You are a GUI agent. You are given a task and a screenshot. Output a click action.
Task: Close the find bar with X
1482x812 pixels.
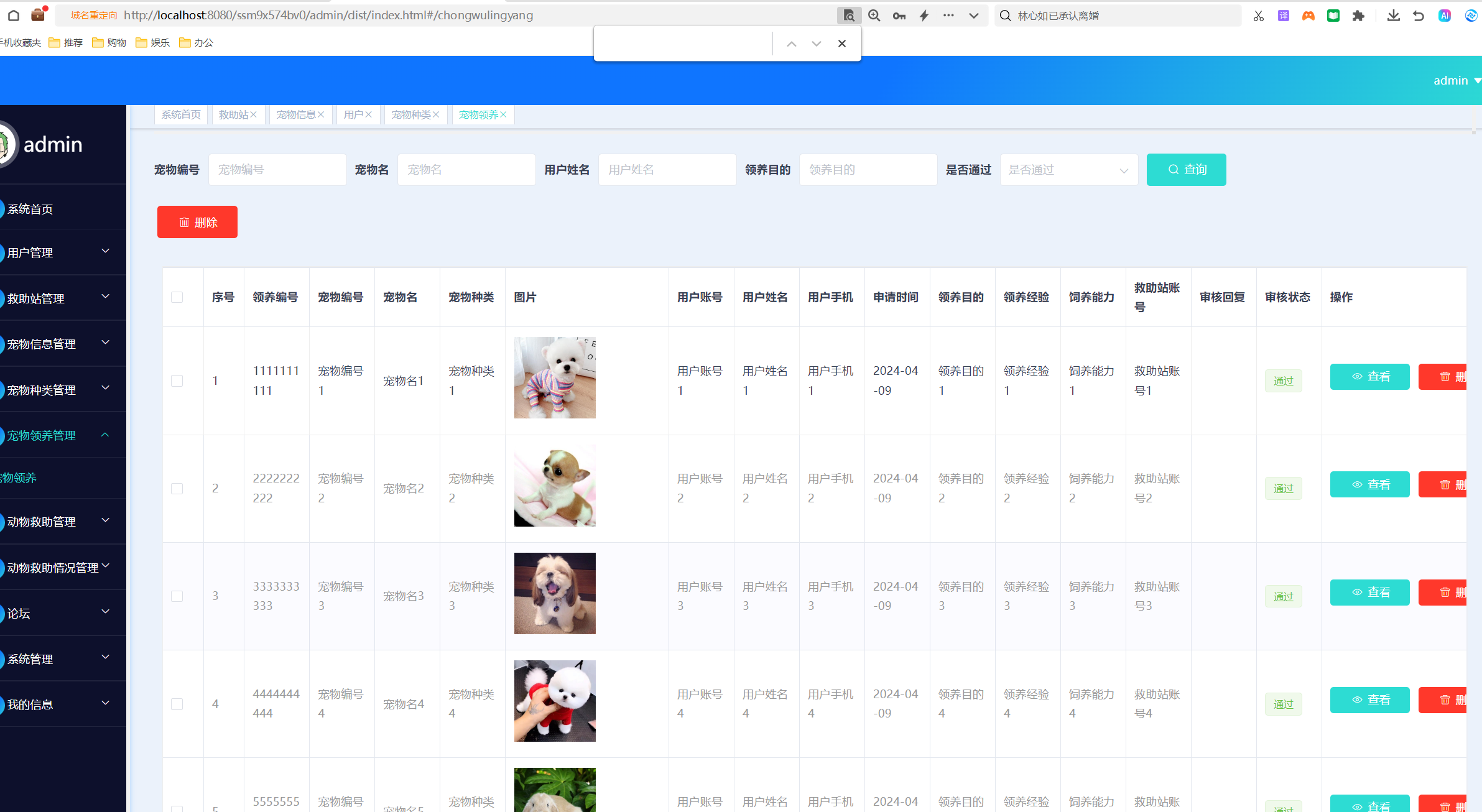(841, 44)
